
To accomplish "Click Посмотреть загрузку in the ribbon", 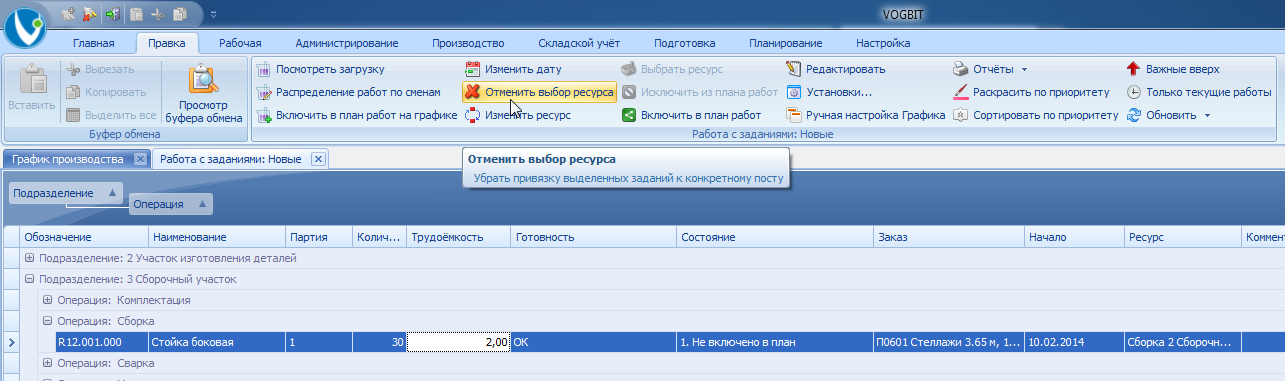I will point(320,69).
